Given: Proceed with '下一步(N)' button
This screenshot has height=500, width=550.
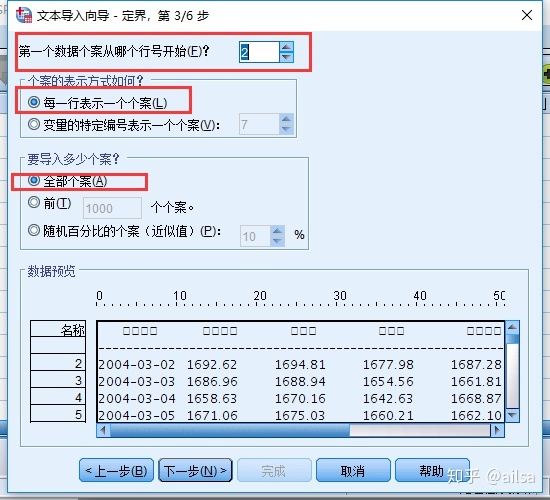Looking at the screenshot, I should pyautogui.click(x=195, y=471).
